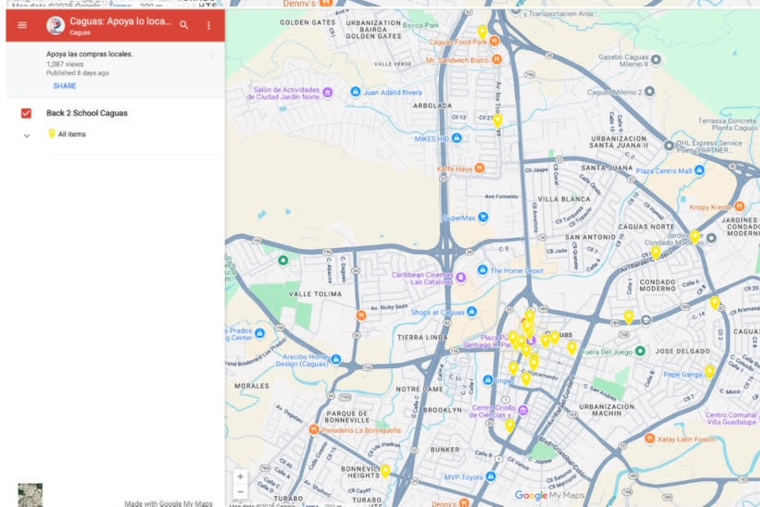Zoom in with the plus button
Screen dimensions: 760x507
point(240,476)
